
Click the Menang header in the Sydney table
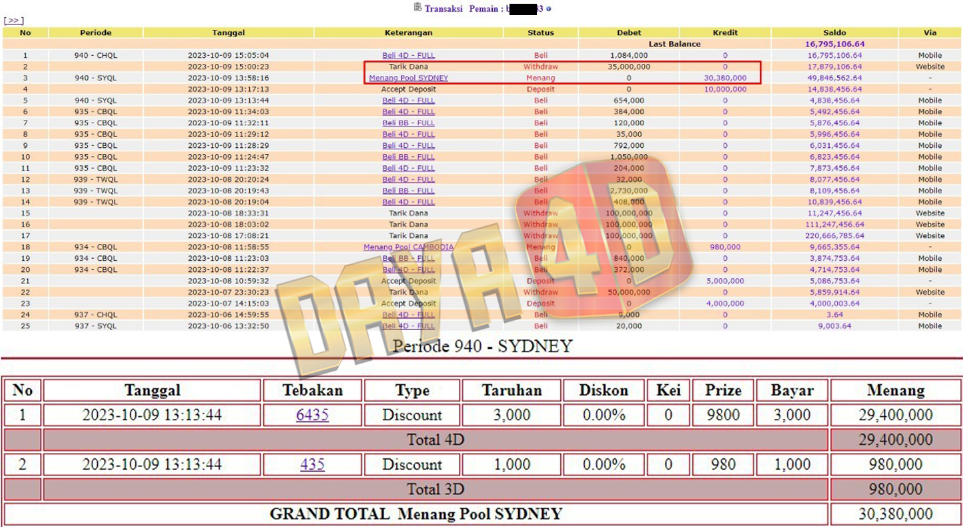[x=895, y=390]
